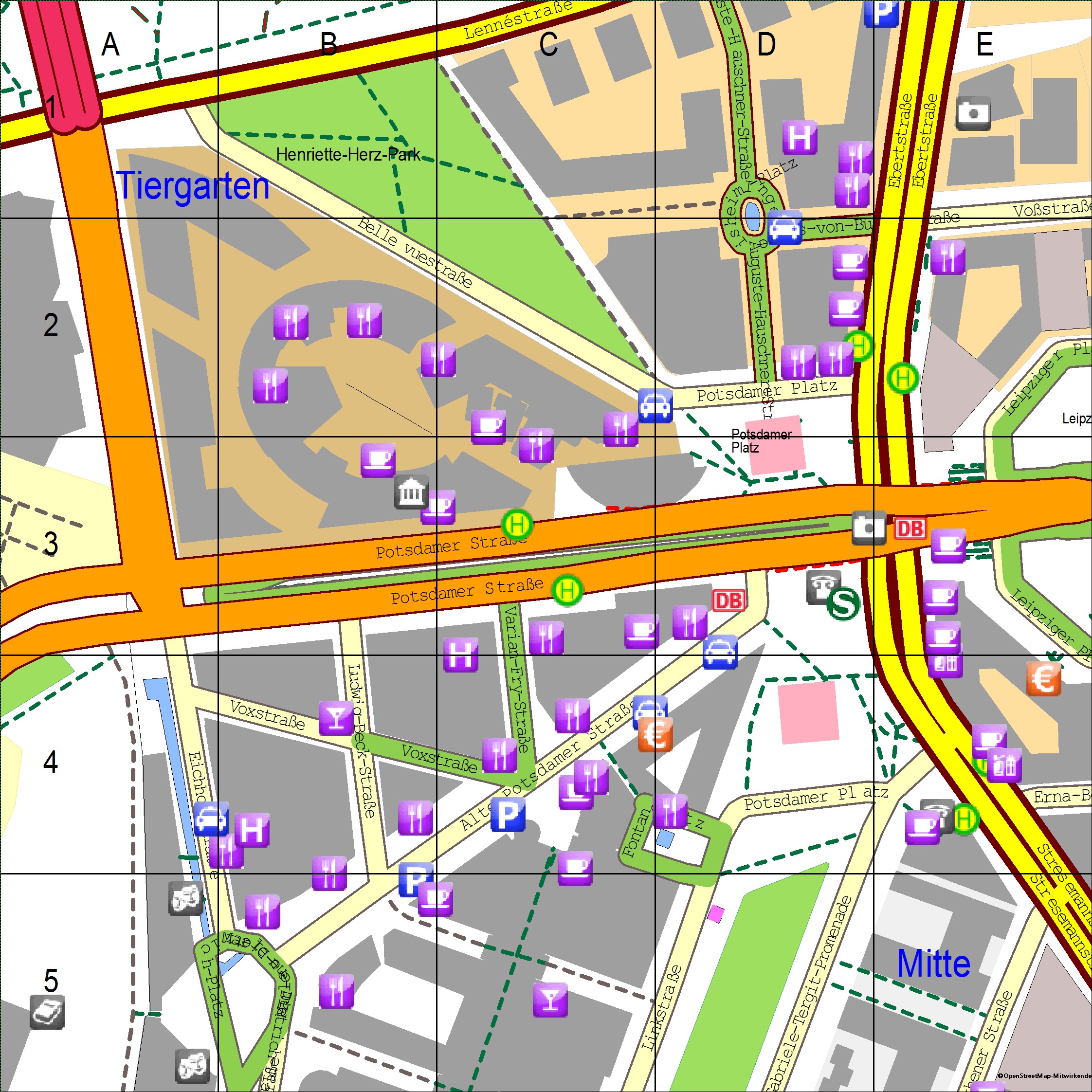Select the blue parking P on Alte Potsdamer Straße
The height and width of the screenshot is (1092, 1092).
(x=508, y=815)
